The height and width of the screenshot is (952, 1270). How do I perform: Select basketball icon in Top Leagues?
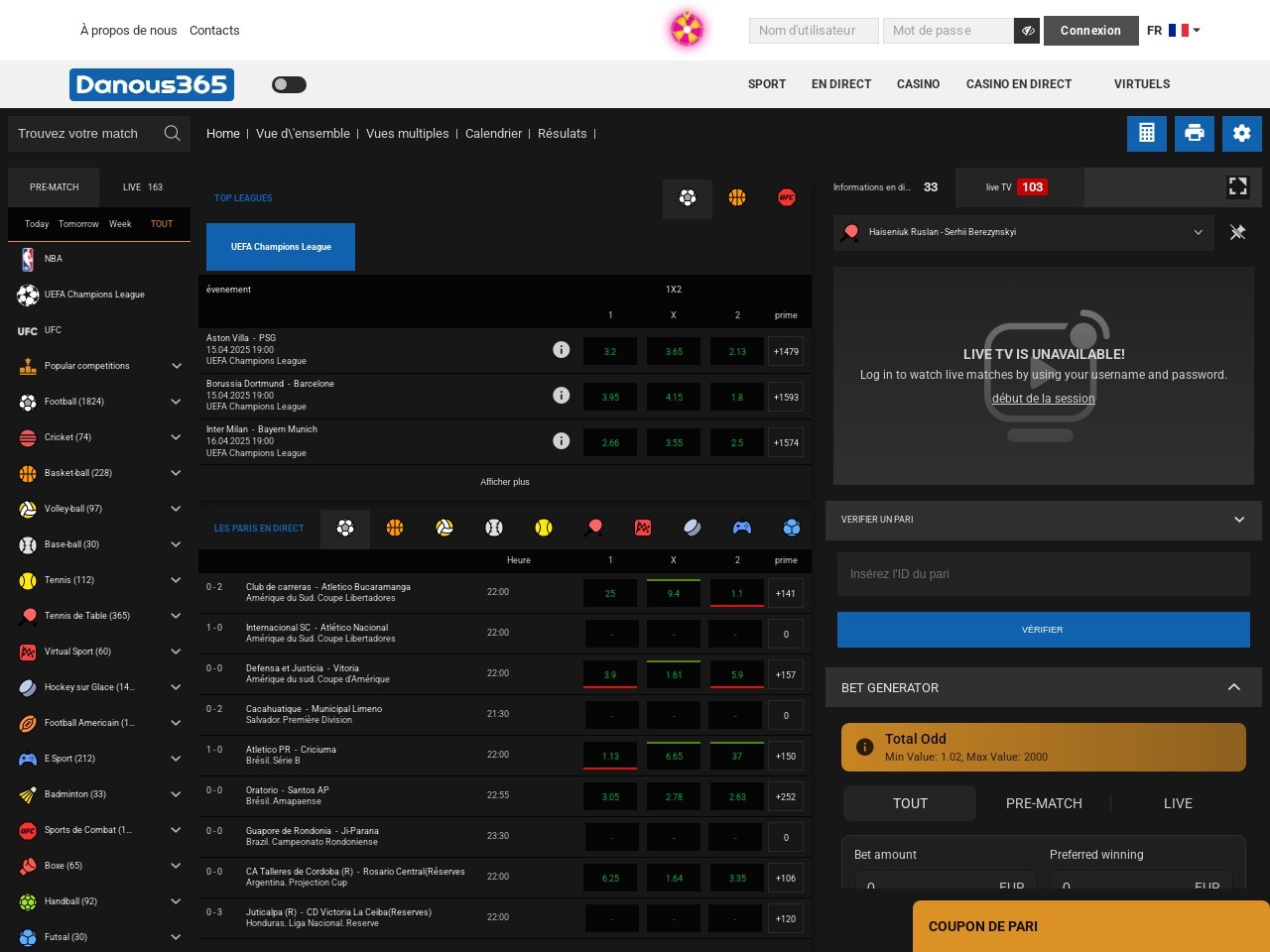(x=737, y=198)
